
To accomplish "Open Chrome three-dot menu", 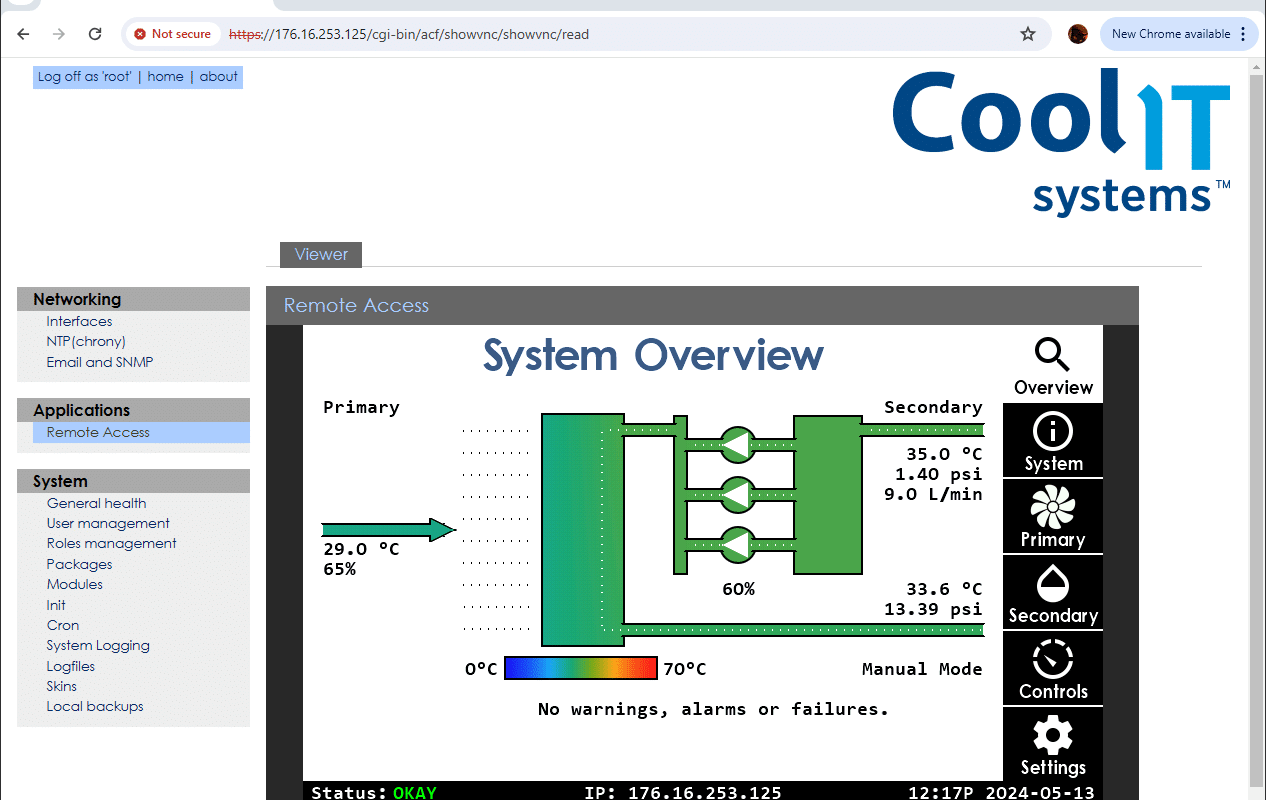I will tap(1243, 34).
